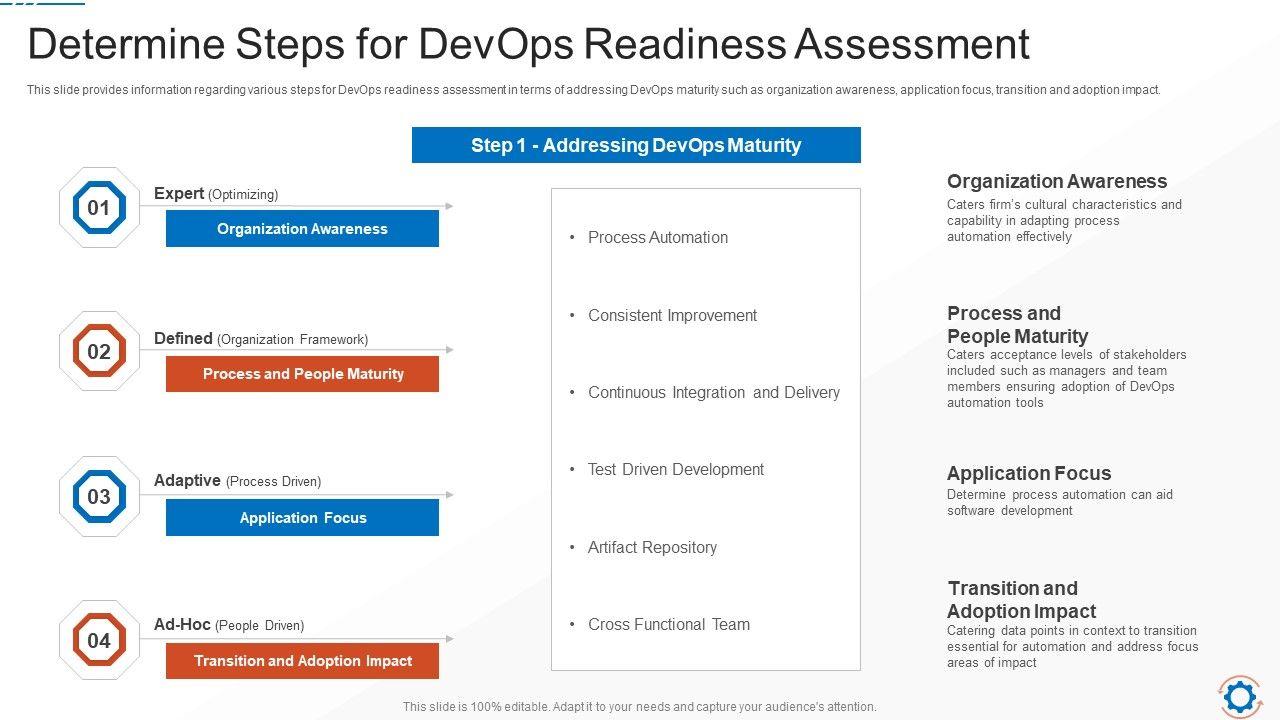Select the Expert (Optimizing) label
1280x720 pixels.
point(216,194)
